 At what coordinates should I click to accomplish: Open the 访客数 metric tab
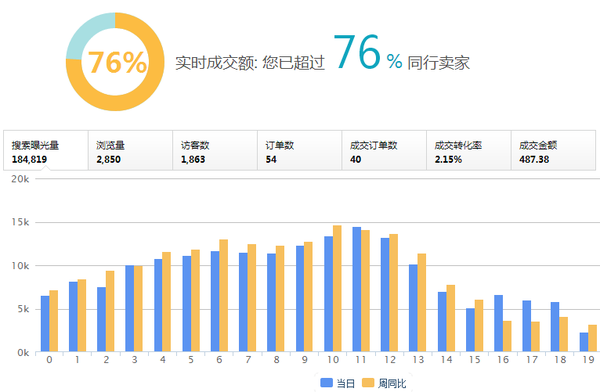tap(215, 150)
